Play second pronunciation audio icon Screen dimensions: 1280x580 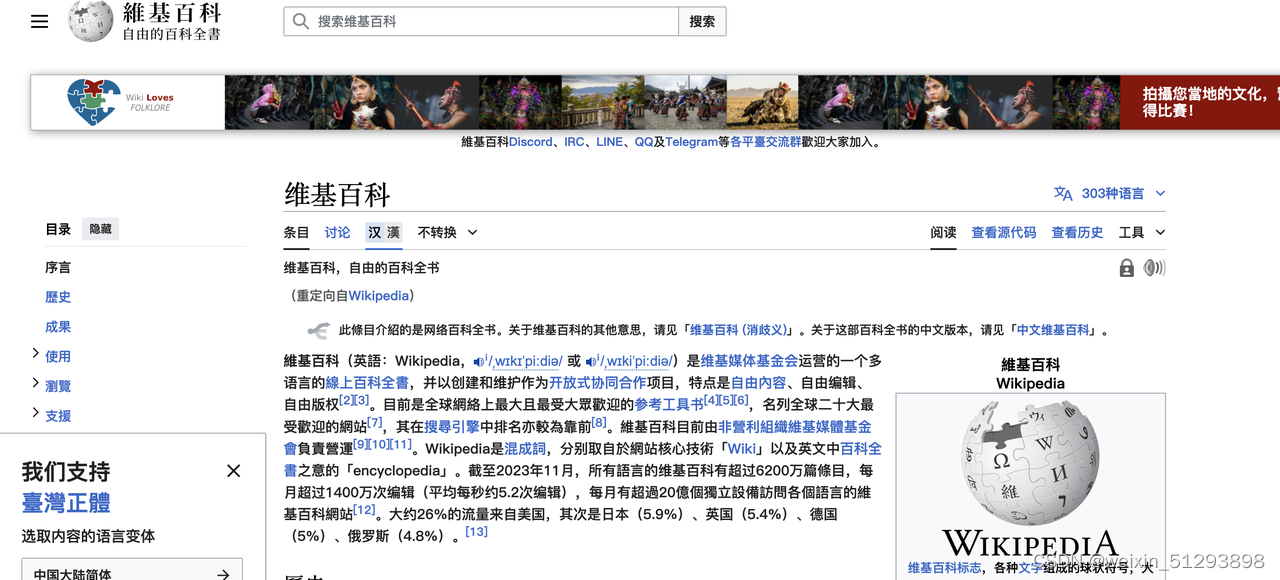click(x=593, y=361)
